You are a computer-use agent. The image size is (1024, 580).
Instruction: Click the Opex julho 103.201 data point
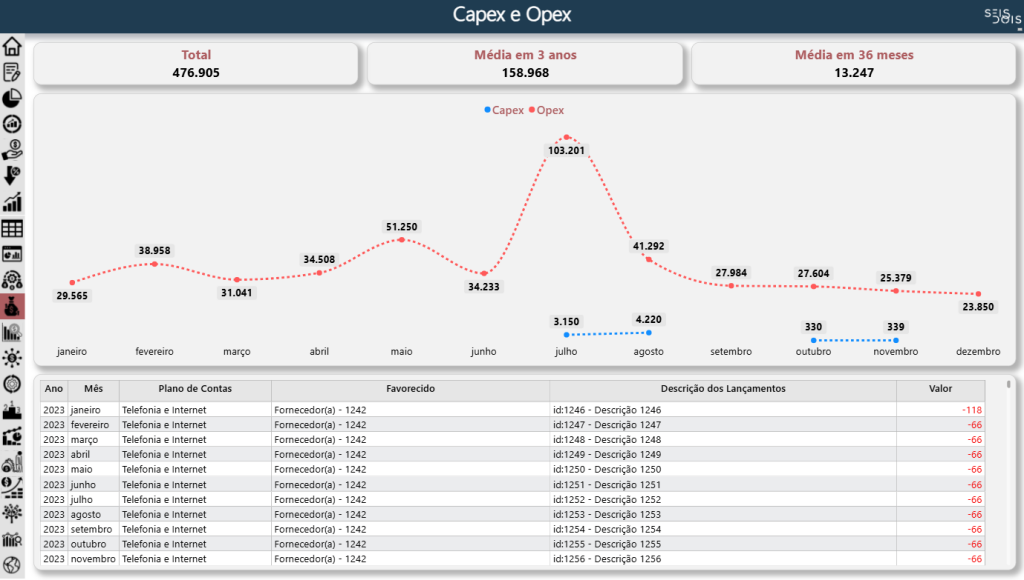click(x=567, y=137)
